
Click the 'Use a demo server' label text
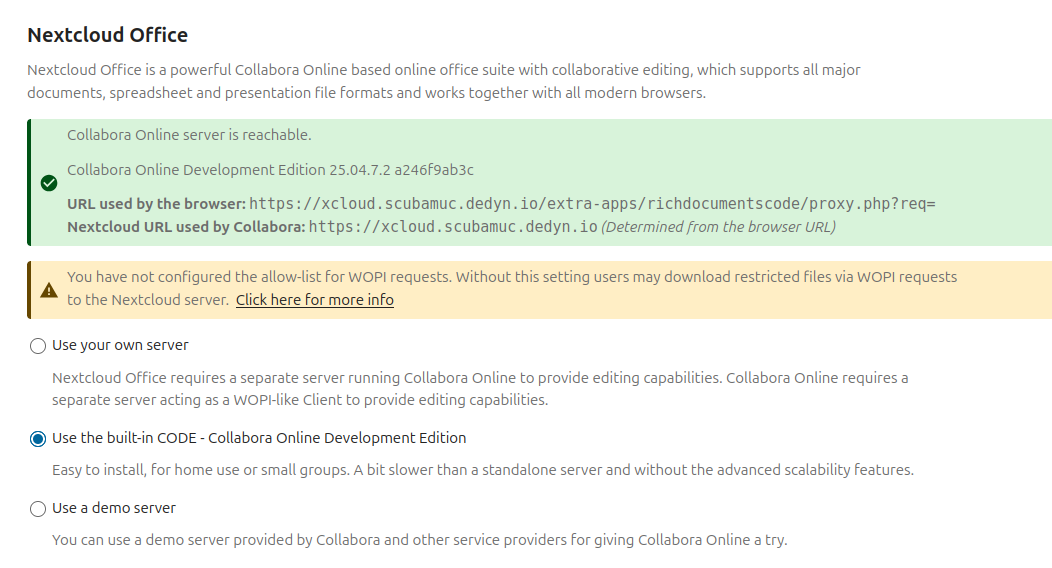coord(113,508)
